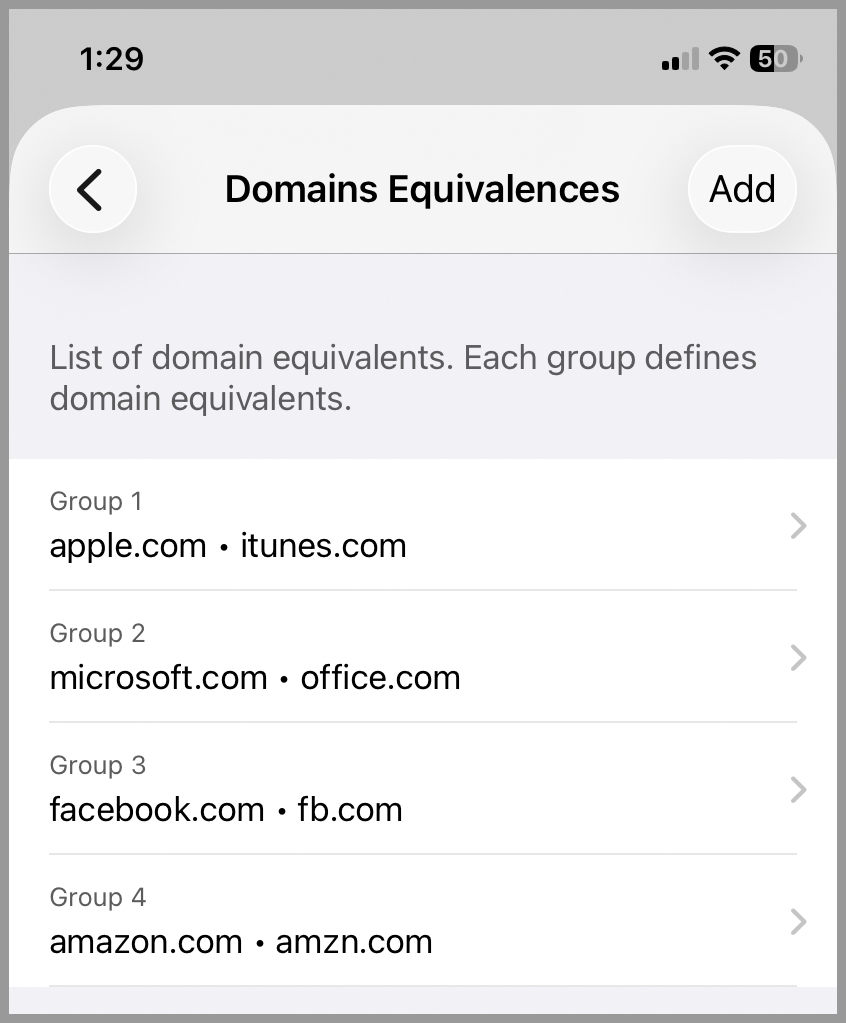Tap the Group 4 label
846x1023 pixels.
(x=98, y=897)
